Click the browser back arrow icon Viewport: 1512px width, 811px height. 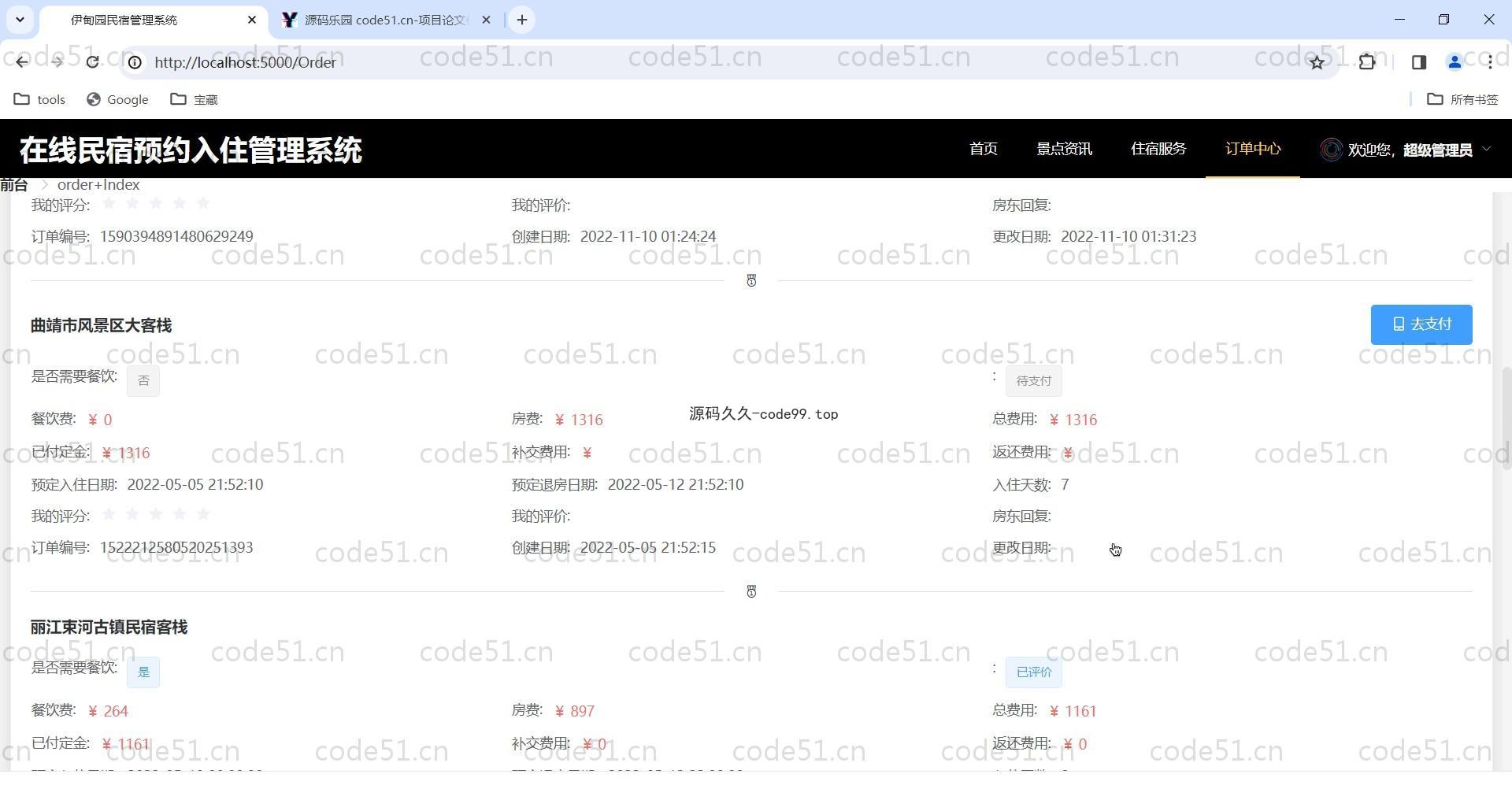(x=21, y=62)
